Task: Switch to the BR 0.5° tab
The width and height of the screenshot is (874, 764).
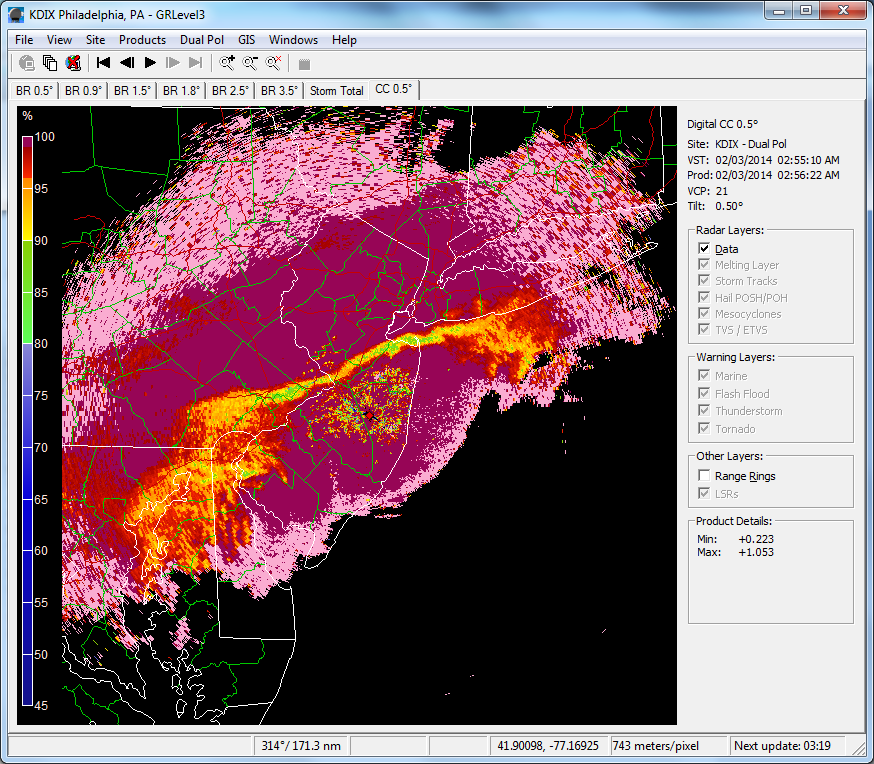Action: click(35, 91)
